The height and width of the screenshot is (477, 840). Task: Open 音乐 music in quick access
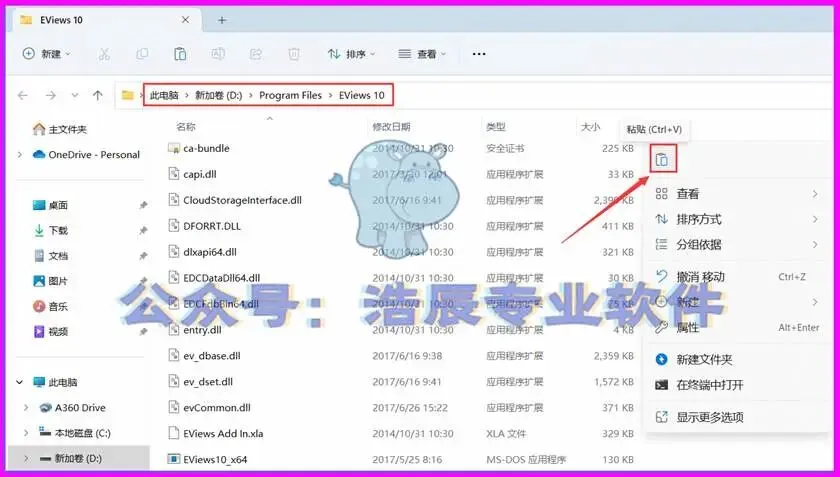pos(50,307)
